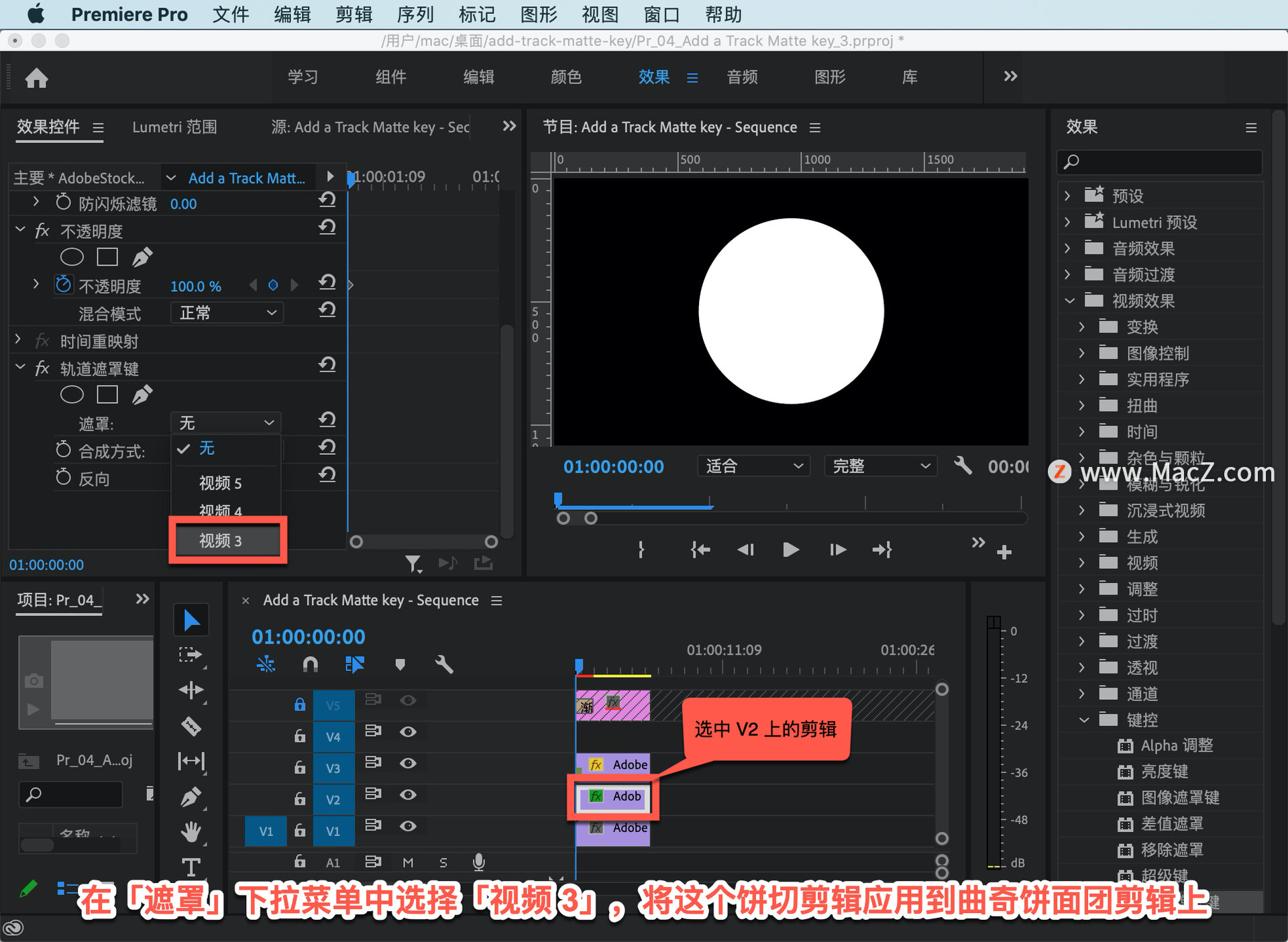Viewport: 1288px width, 942px height.
Task: Create ellipse mask under Track Matte Key
Action: click(x=72, y=395)
